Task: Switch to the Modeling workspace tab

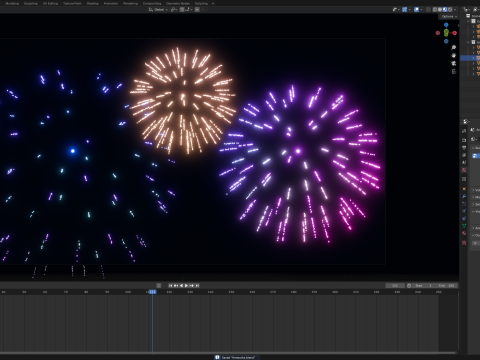Action: pos(12,3)
